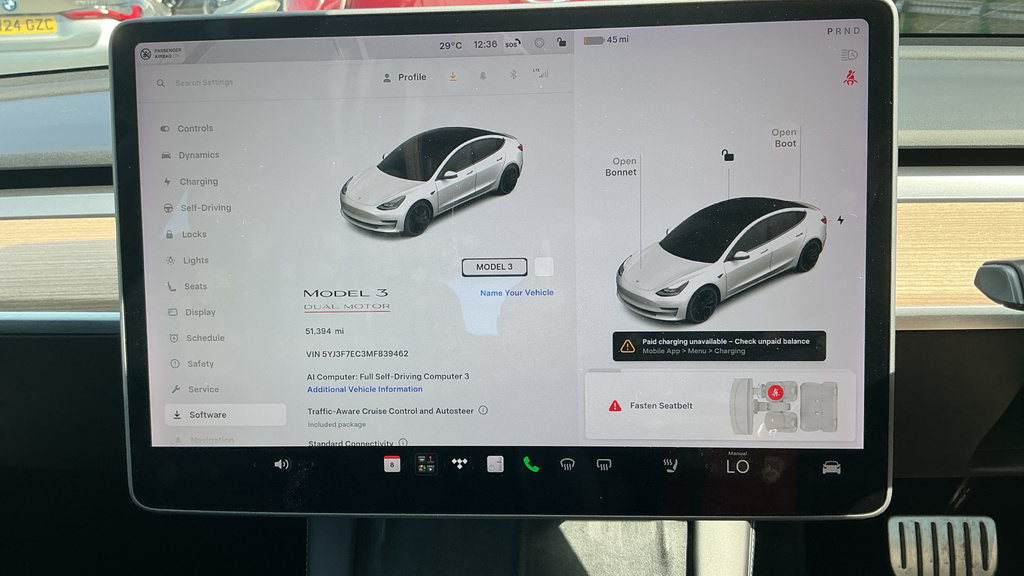Open notifications bell icon

[483, 76]
